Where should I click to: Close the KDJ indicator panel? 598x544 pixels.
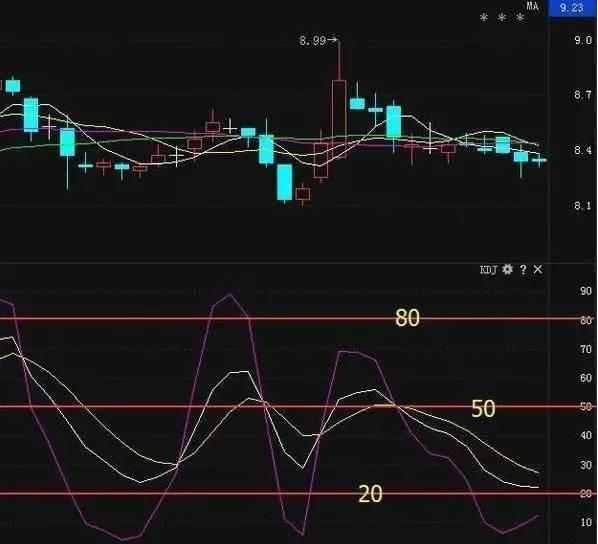pos(538,270)
